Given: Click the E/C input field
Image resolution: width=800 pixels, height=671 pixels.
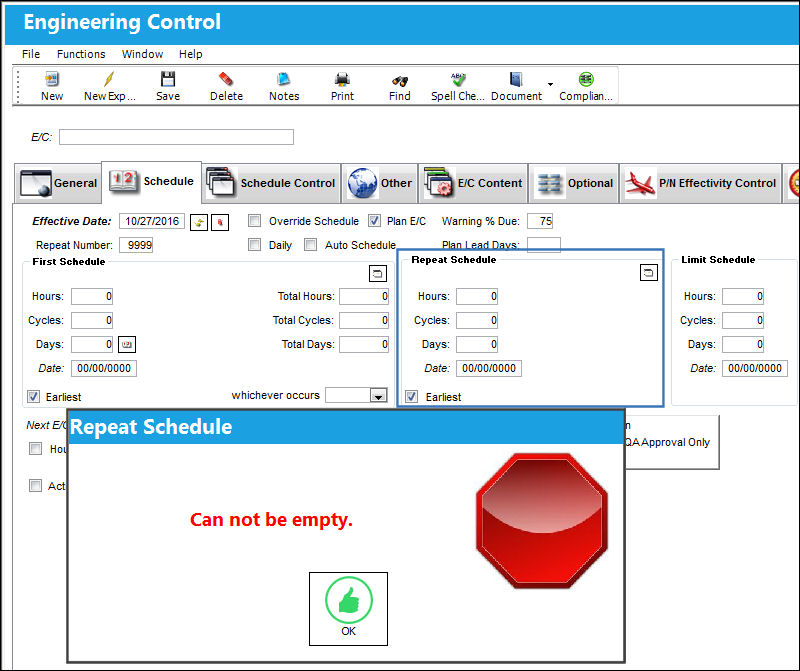Looking at the screenshot, I should pyautogui.click(x=176, y=137).
